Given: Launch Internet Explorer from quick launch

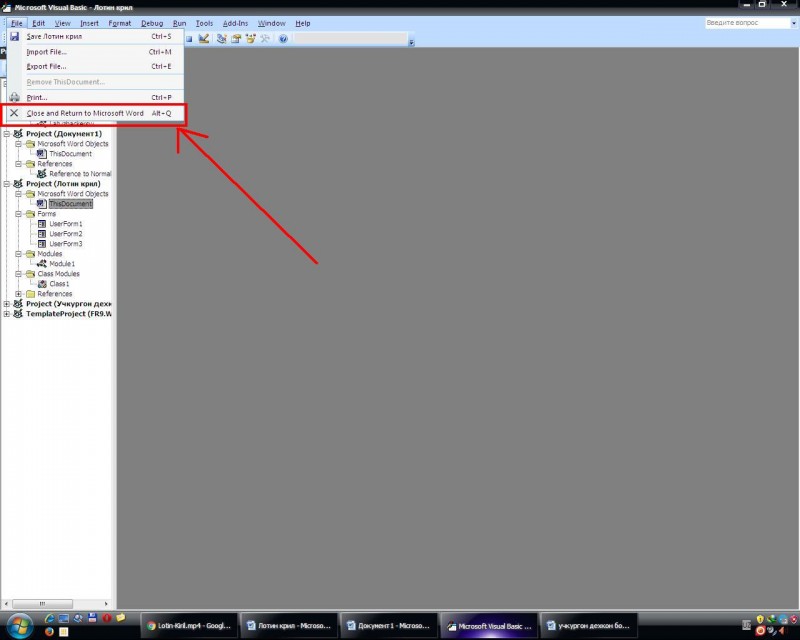Looking at the screenshot, I should pos(50,618).
